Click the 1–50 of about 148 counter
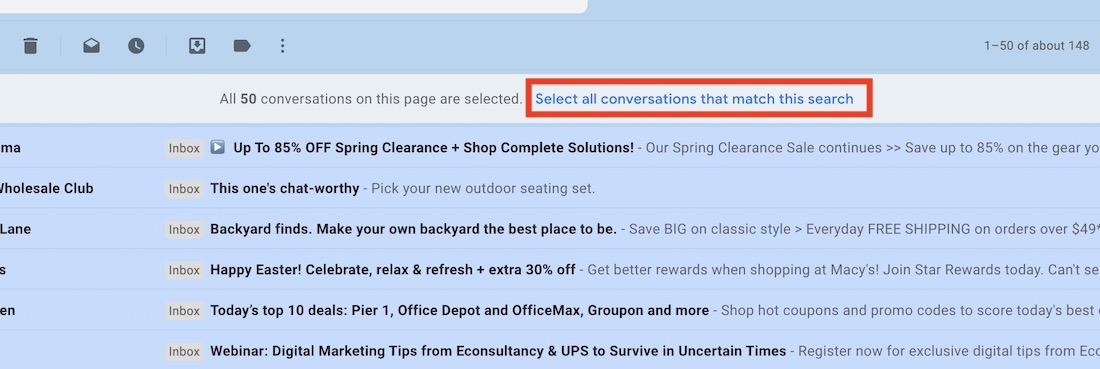 pyautogui.click(x=1036, y=46)
